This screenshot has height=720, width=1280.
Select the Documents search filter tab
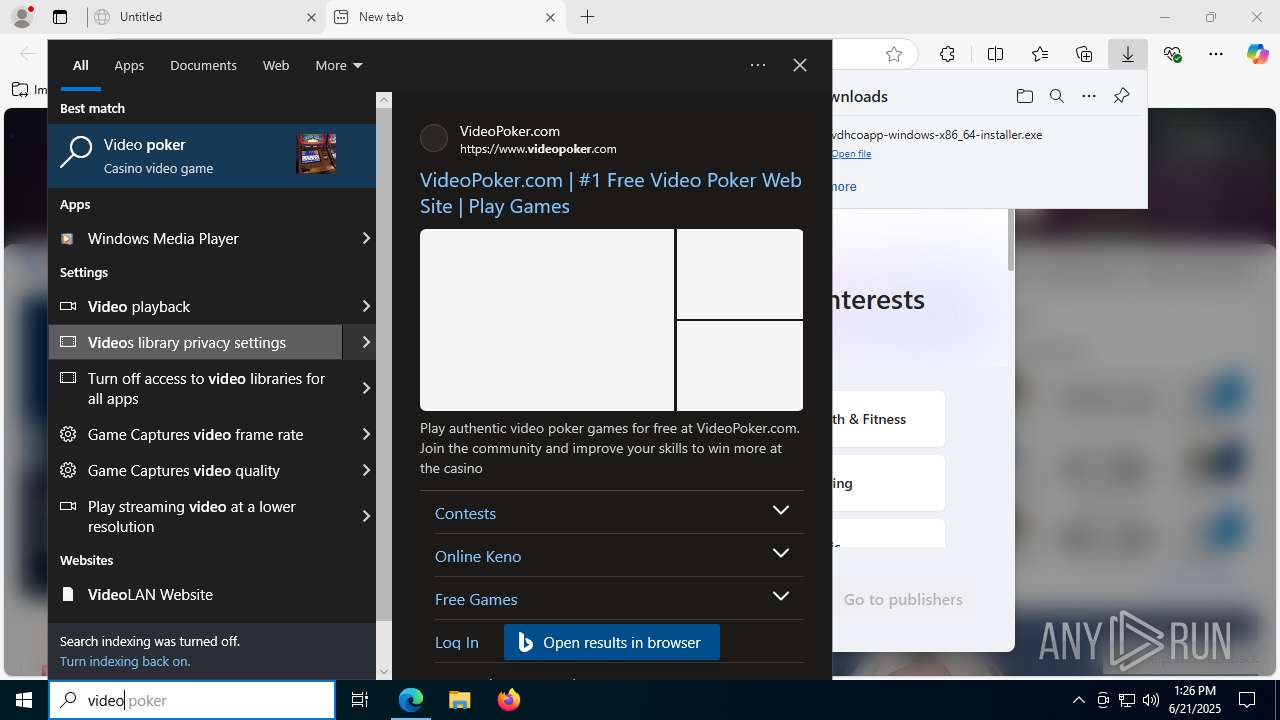(x=203, y=65)
